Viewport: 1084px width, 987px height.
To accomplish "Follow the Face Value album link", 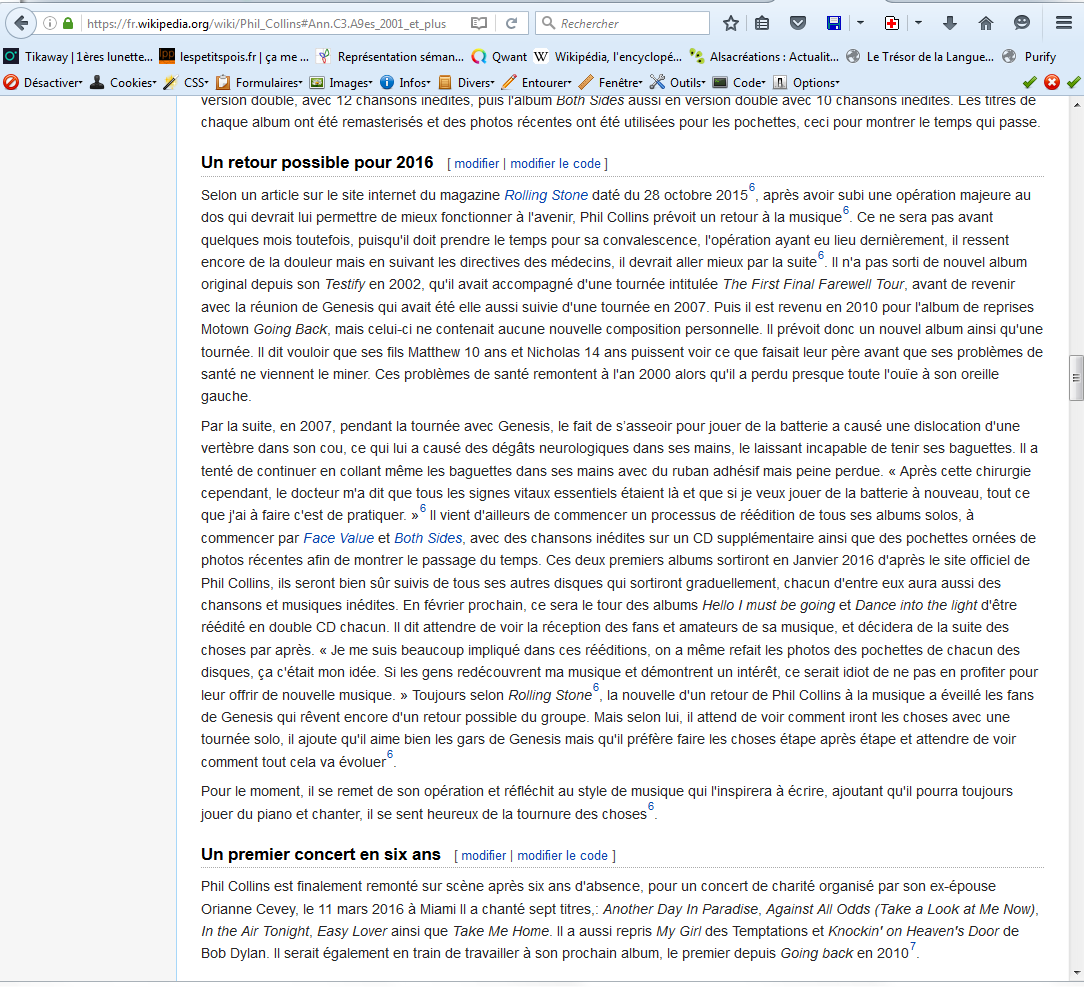I will [338, 538].
